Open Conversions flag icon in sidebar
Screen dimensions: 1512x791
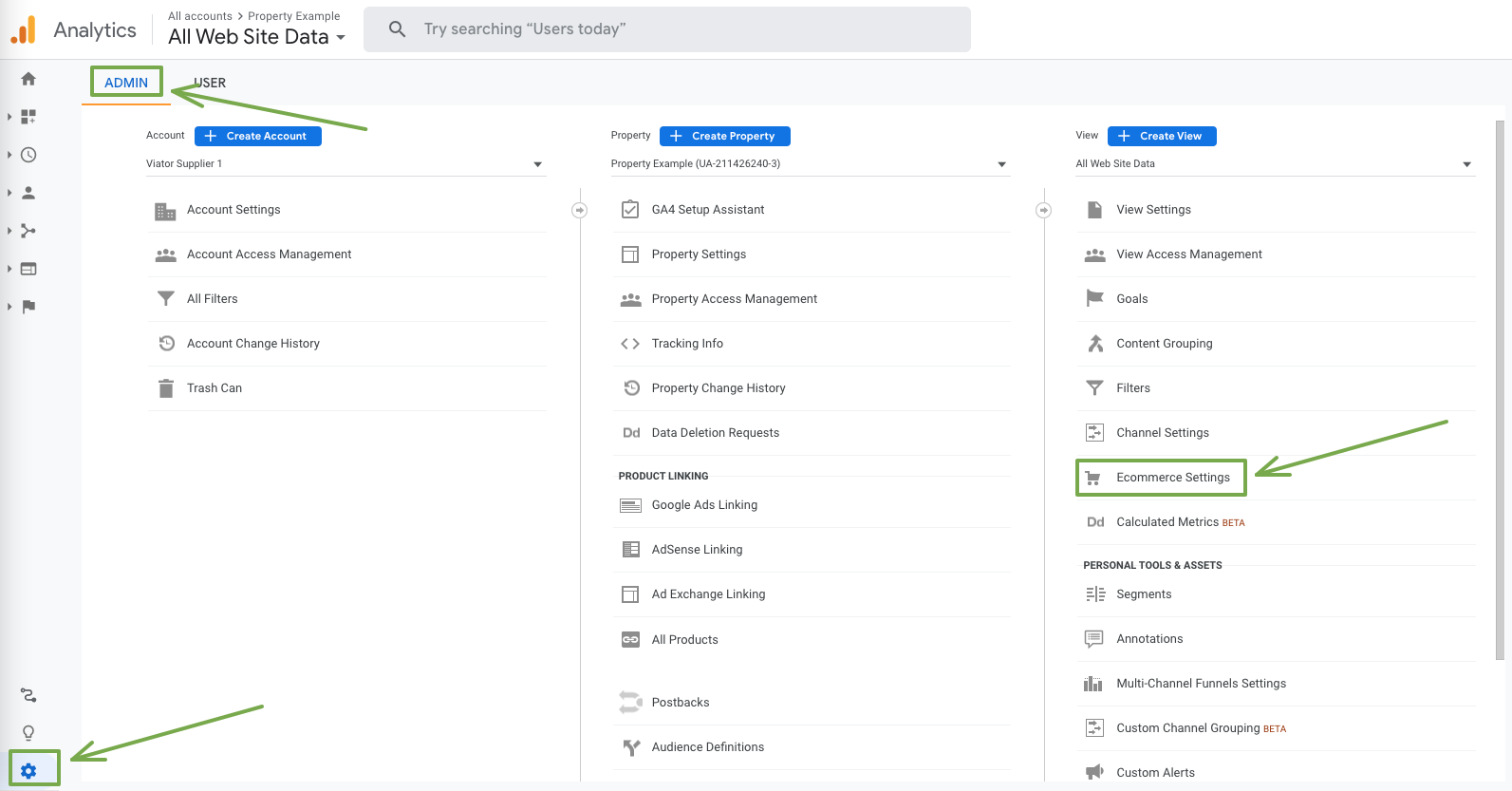coord(28,307)
